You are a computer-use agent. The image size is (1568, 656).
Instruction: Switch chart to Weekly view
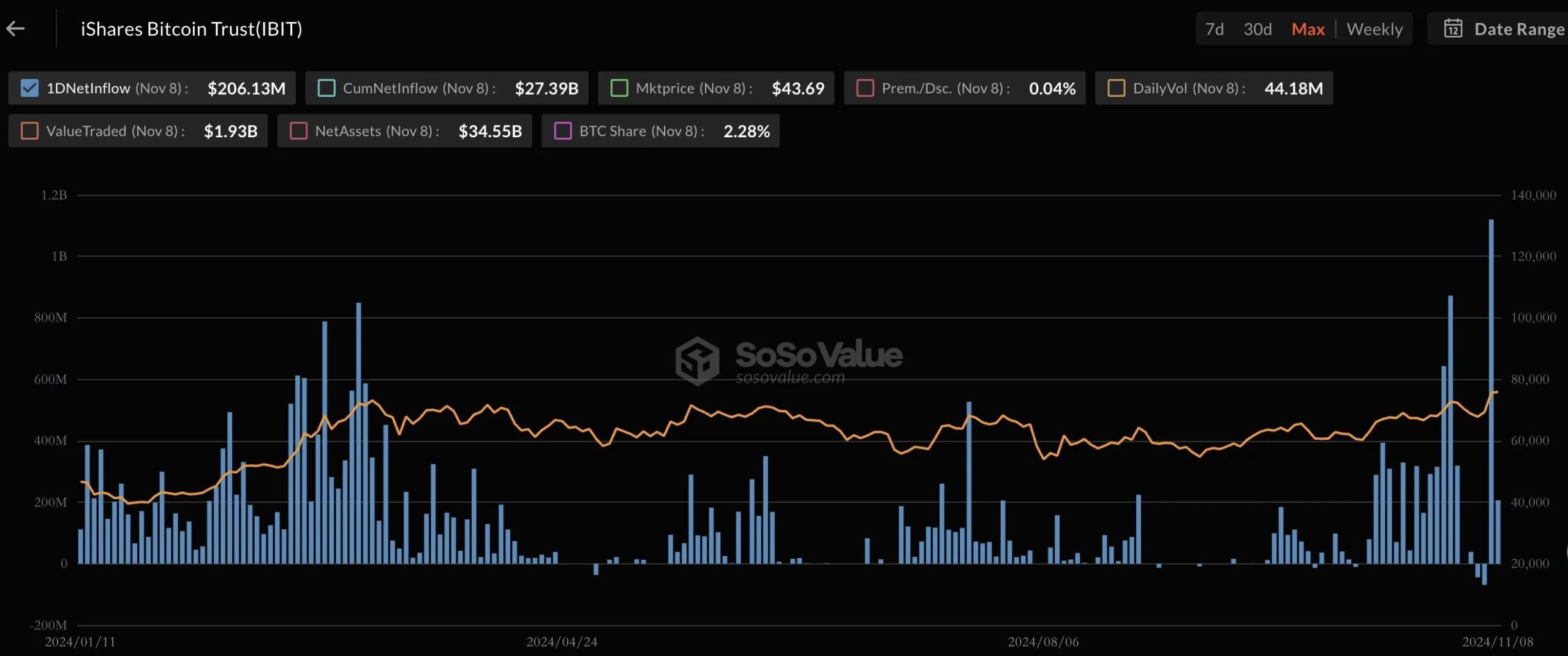(x=1374, y=29)
